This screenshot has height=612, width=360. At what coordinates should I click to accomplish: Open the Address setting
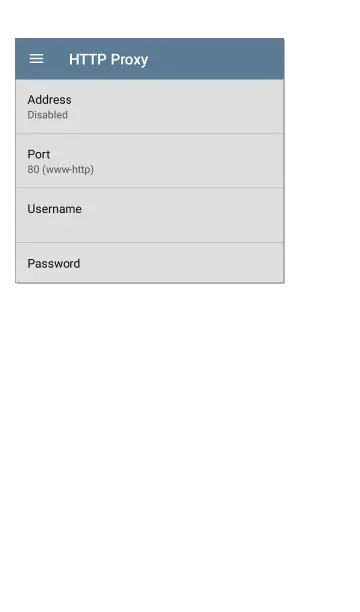(x=150, y=107)
